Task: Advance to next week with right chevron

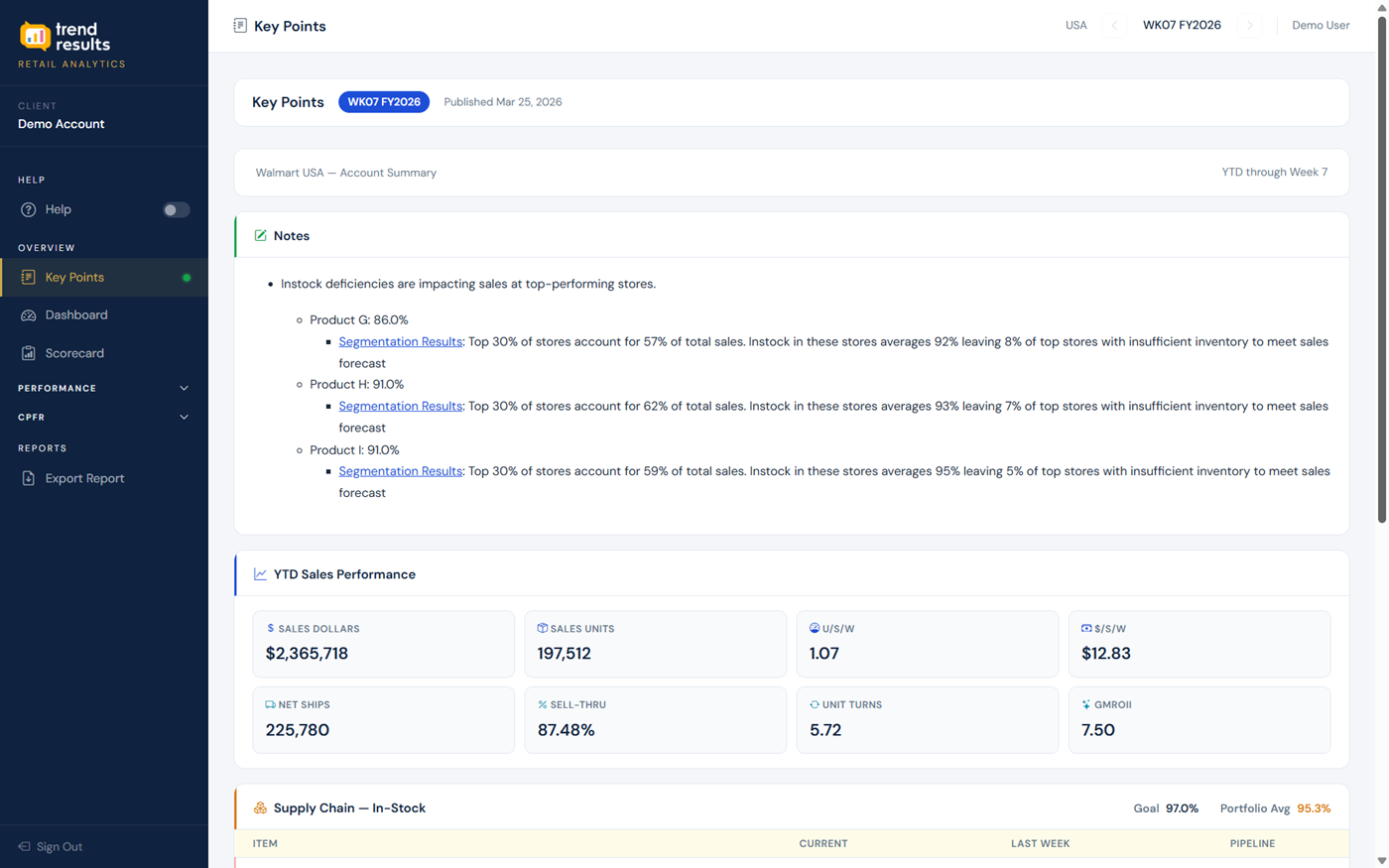Action: pyautogui.click(x=1250, y=26)
